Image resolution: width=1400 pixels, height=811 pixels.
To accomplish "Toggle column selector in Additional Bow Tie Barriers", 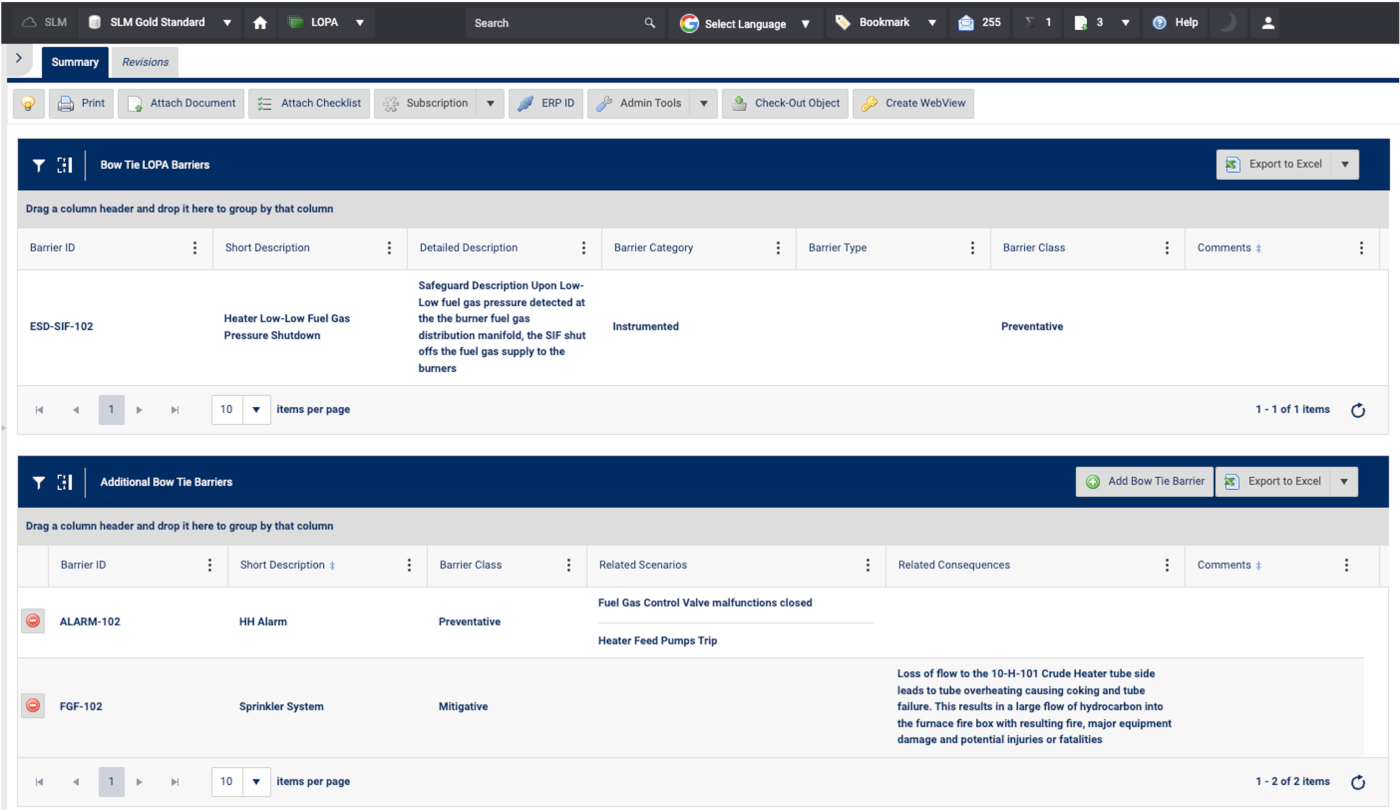I will coord(65,482).
